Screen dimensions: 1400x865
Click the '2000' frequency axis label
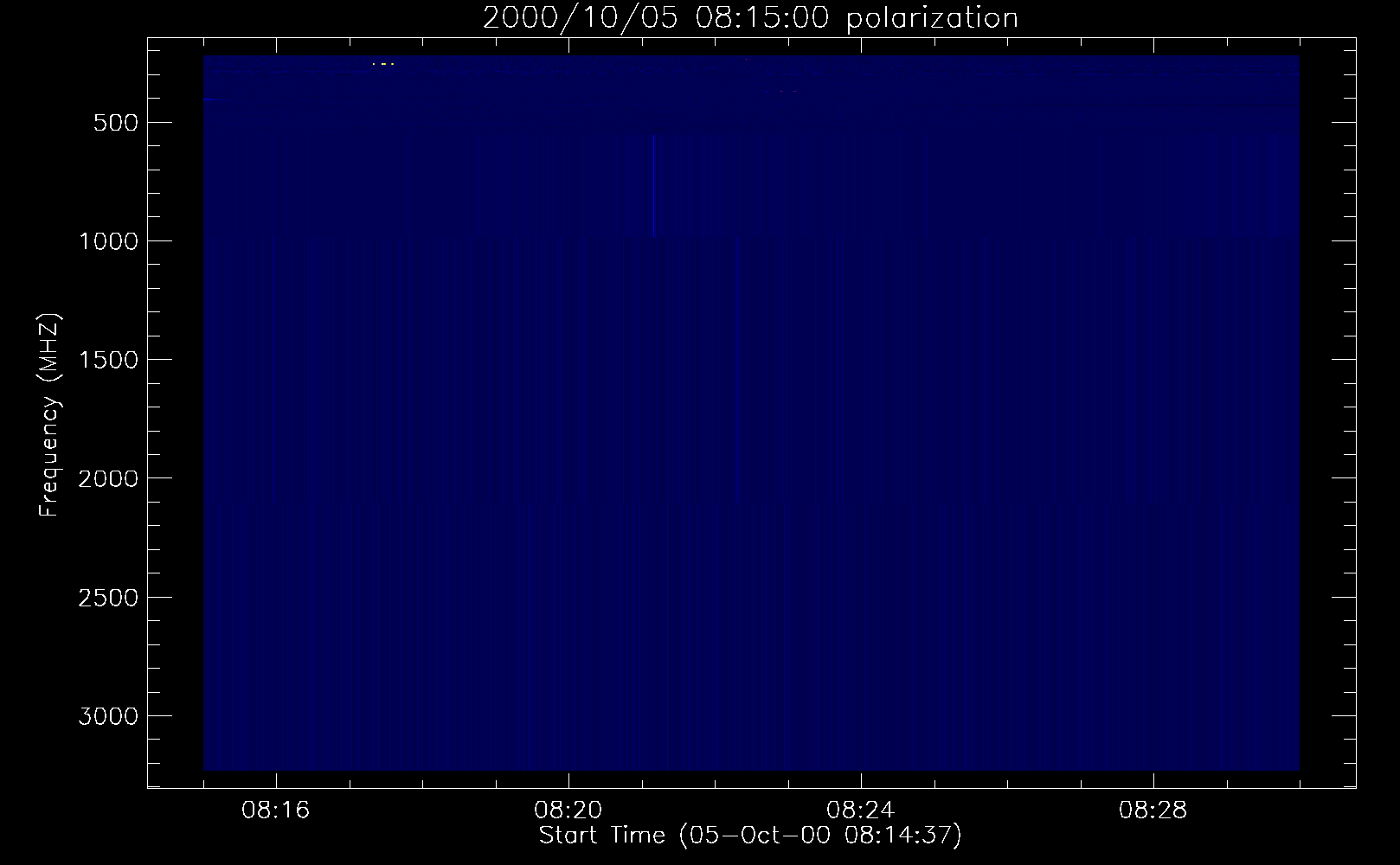108,478
